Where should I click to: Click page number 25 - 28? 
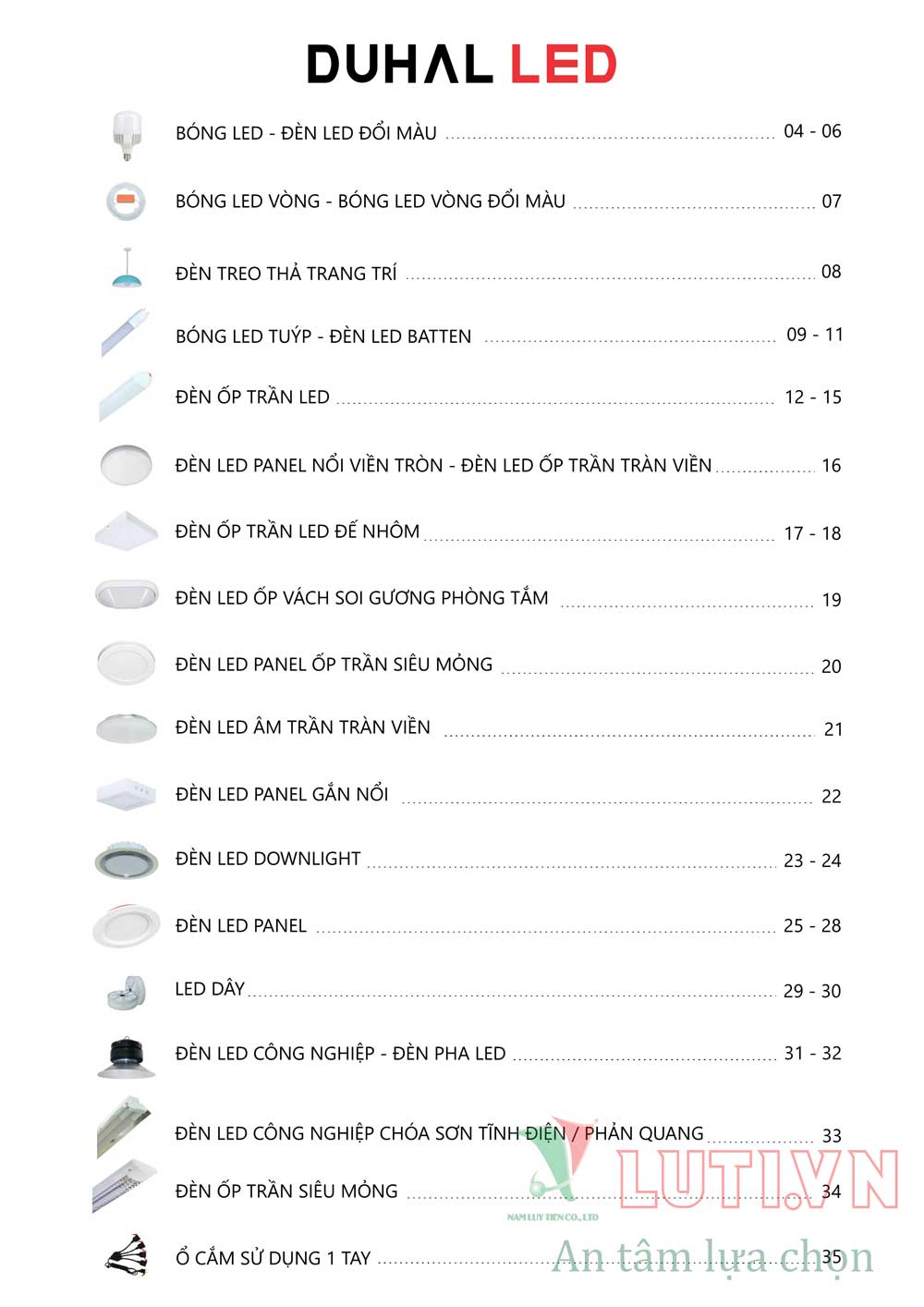tap(812, 926)
